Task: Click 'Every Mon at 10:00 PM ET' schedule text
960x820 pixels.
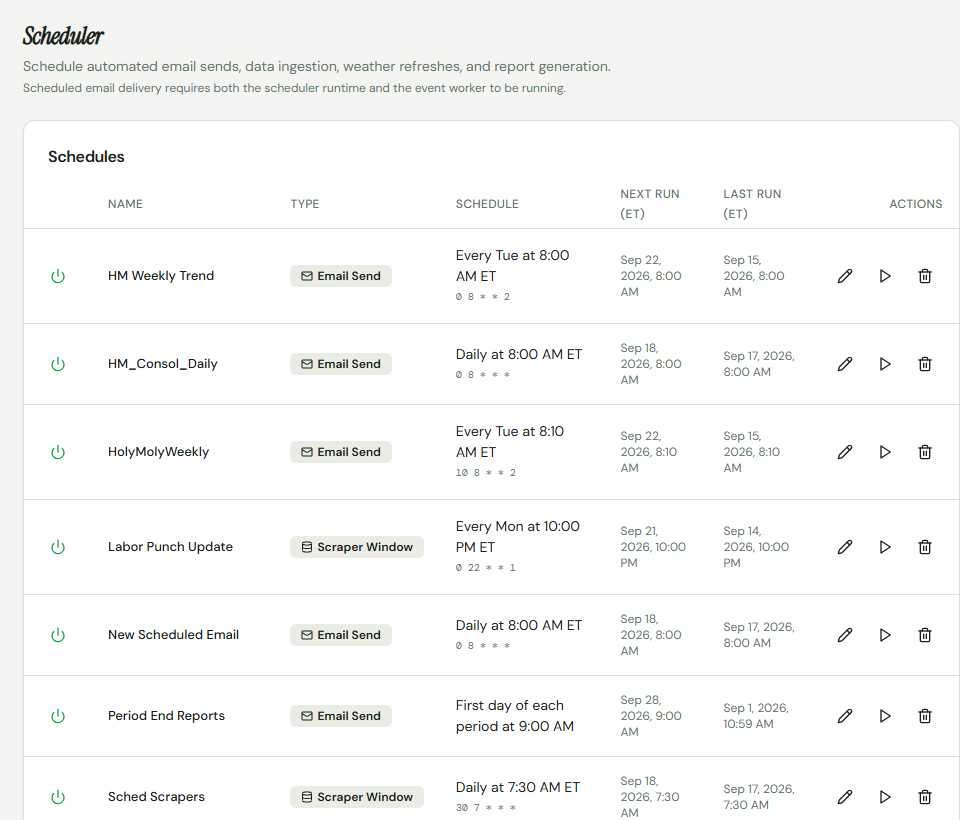Action: tap(517, 536)
